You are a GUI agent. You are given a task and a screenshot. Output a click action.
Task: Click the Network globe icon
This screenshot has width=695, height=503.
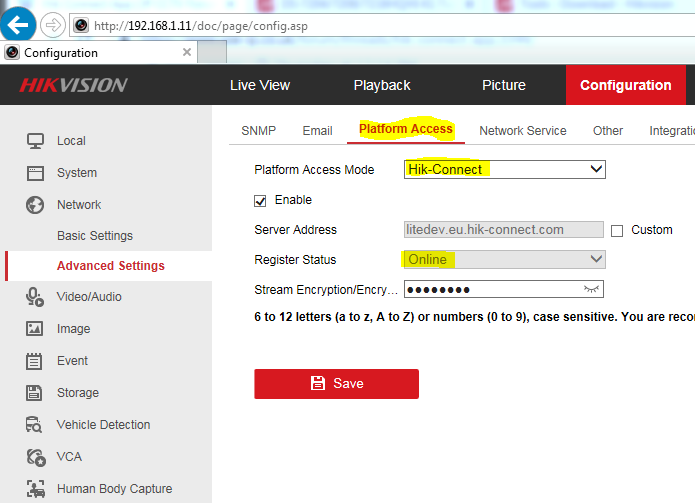[x=35, y=205]
